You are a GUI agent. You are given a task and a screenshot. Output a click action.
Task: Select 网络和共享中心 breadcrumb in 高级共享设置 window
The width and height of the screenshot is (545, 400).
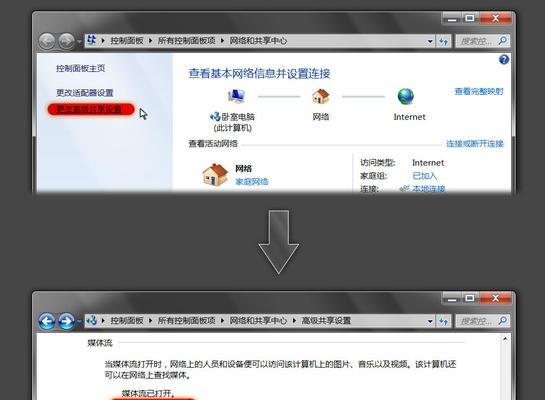[258, 320]
